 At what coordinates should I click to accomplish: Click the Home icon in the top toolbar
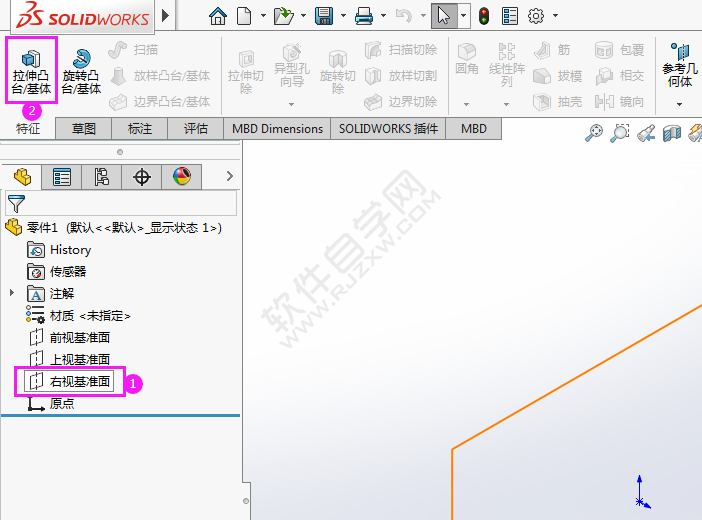pos(218,16)
